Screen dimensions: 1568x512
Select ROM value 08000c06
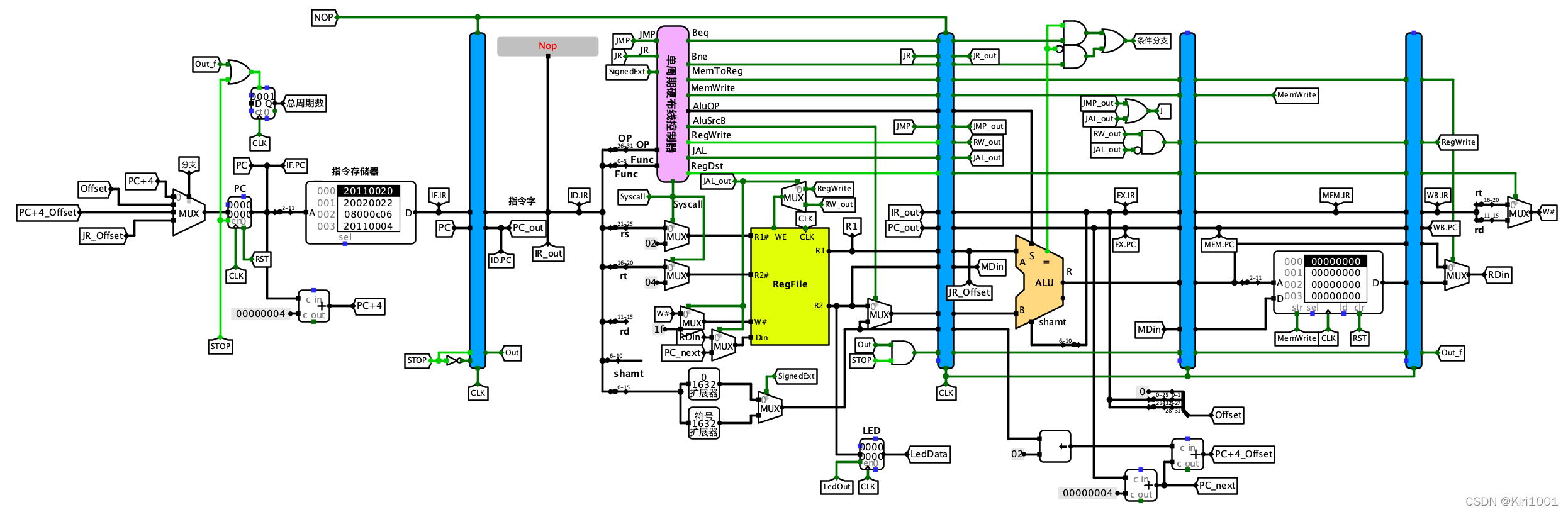pos(368,214)
